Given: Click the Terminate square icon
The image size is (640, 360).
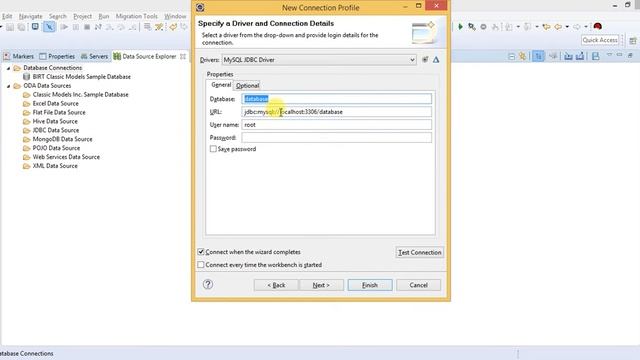Looking at the screenshot, I should [x=87, y=27].
